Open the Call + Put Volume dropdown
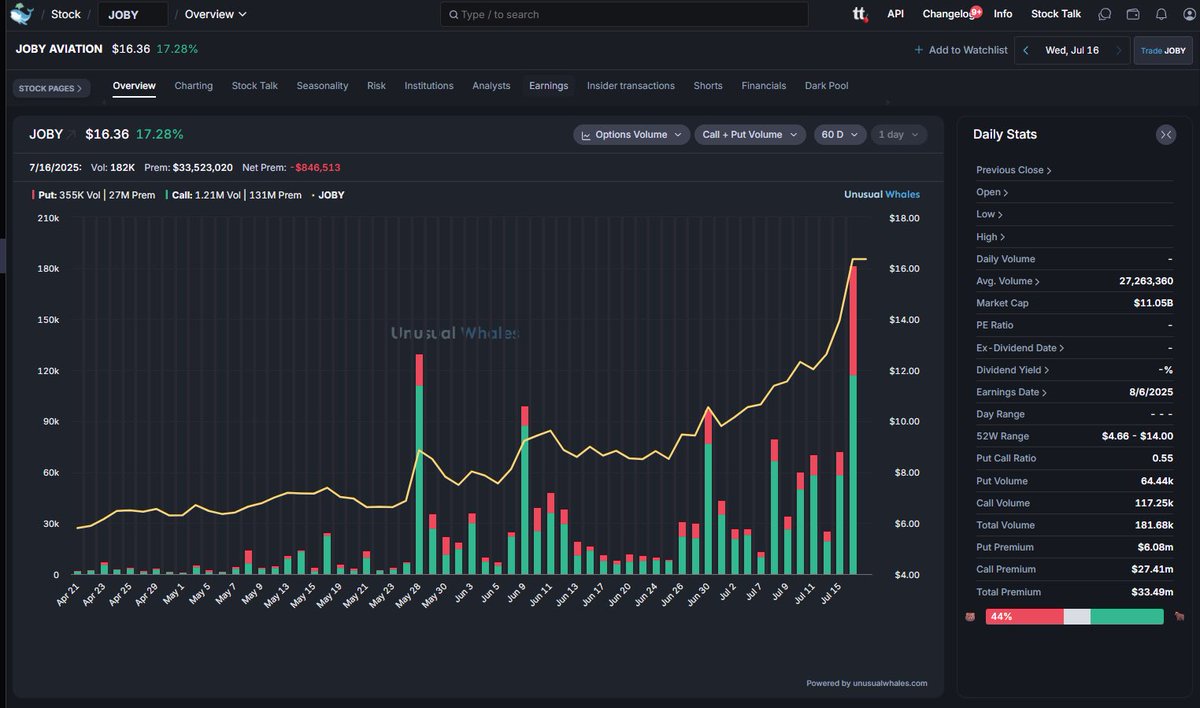The height and width of the screenshot is (708, 1200). (750, 134)
